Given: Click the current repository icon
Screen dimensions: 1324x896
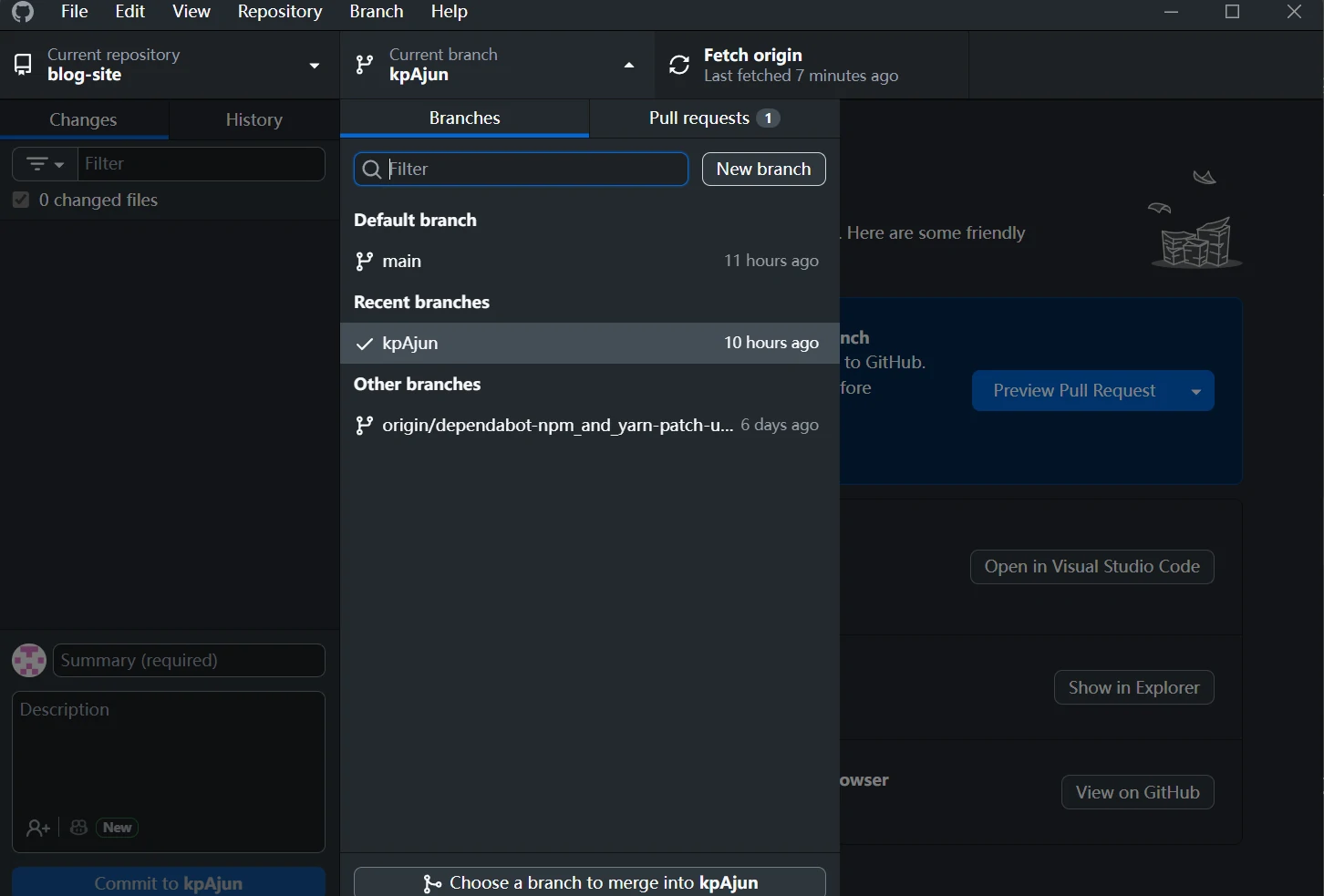Looking at the screenshot, I should 23,65.
